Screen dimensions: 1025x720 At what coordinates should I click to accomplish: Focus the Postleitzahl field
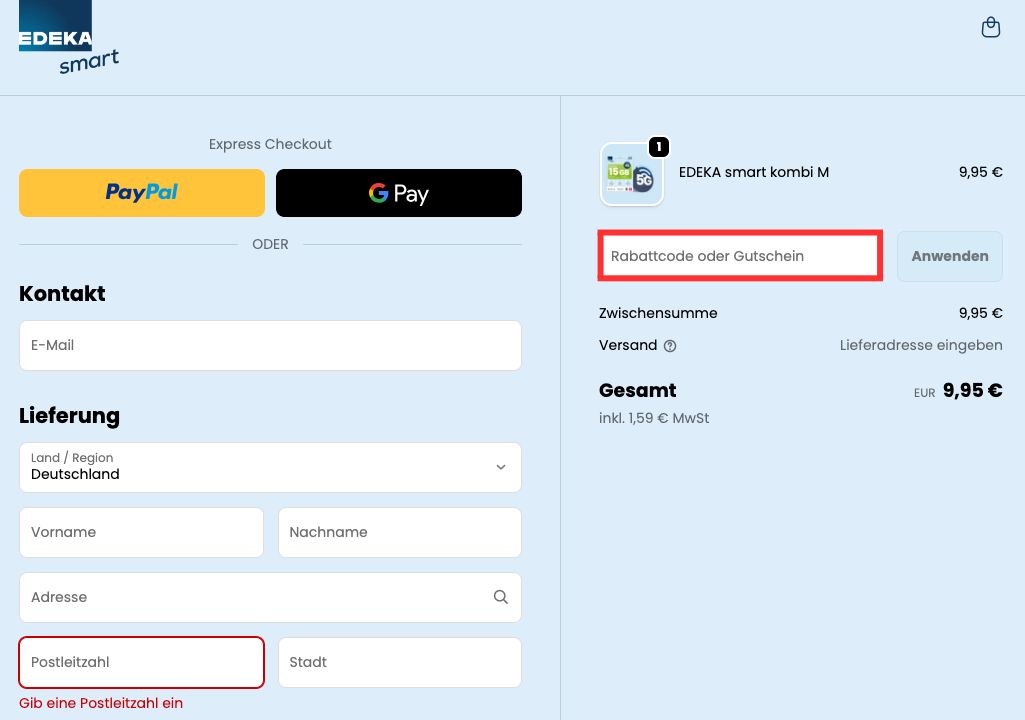tap(141, 662)
